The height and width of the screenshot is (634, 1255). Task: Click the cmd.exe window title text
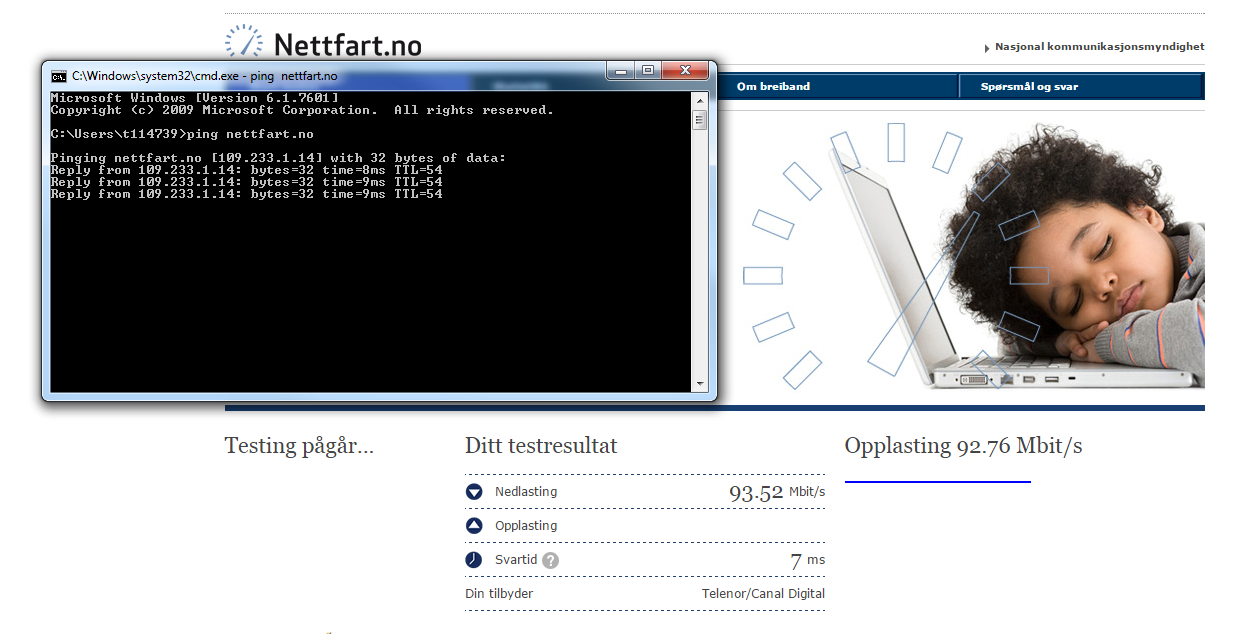tap(204, 76)
